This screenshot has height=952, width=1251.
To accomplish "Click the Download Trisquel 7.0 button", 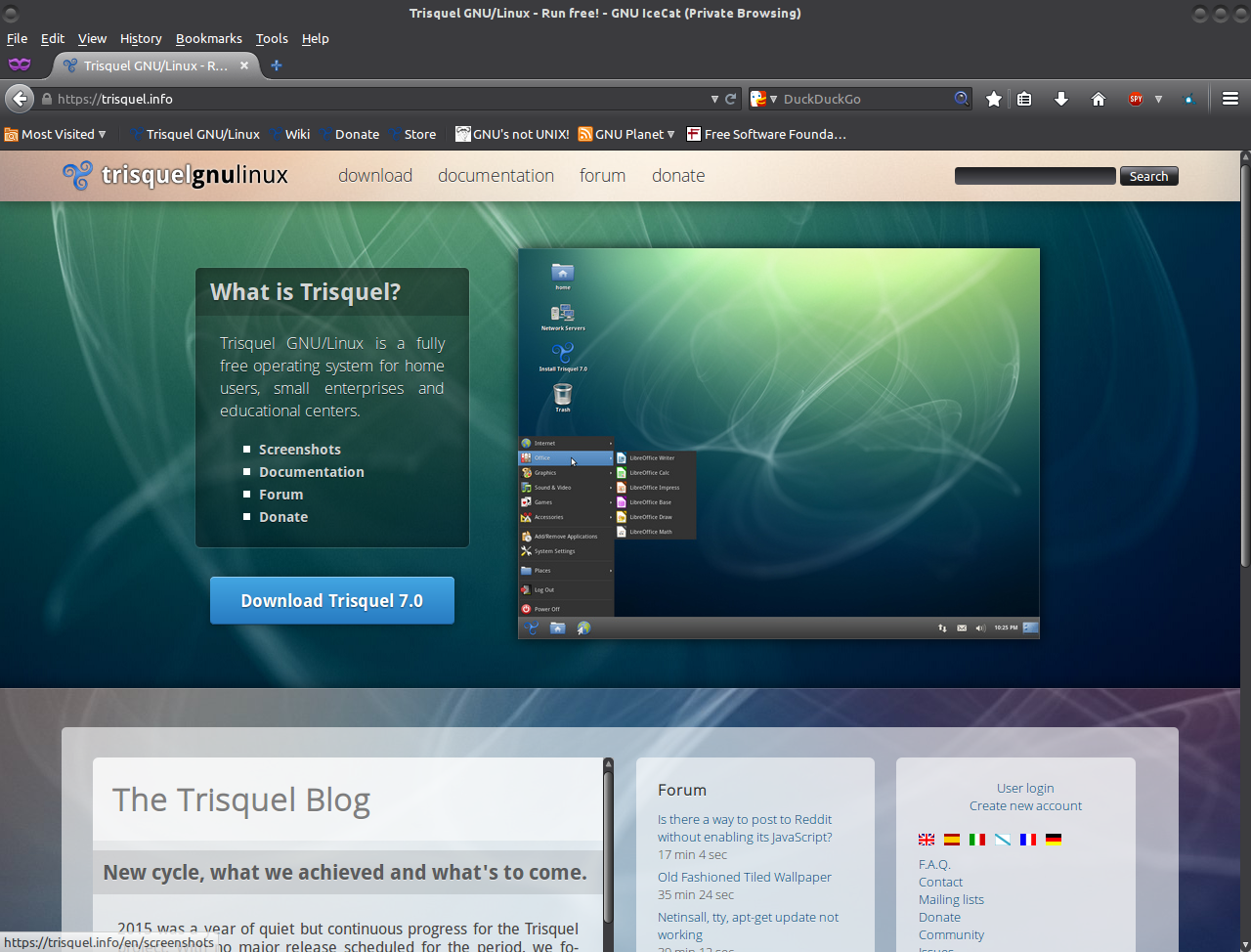I will [x=332, y=600].
